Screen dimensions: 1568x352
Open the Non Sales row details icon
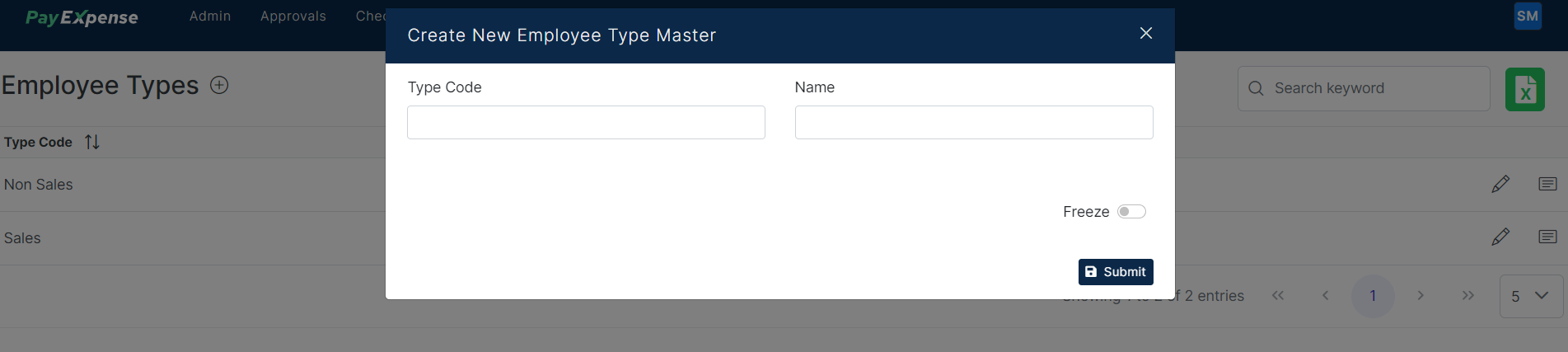coord(1547,184)
